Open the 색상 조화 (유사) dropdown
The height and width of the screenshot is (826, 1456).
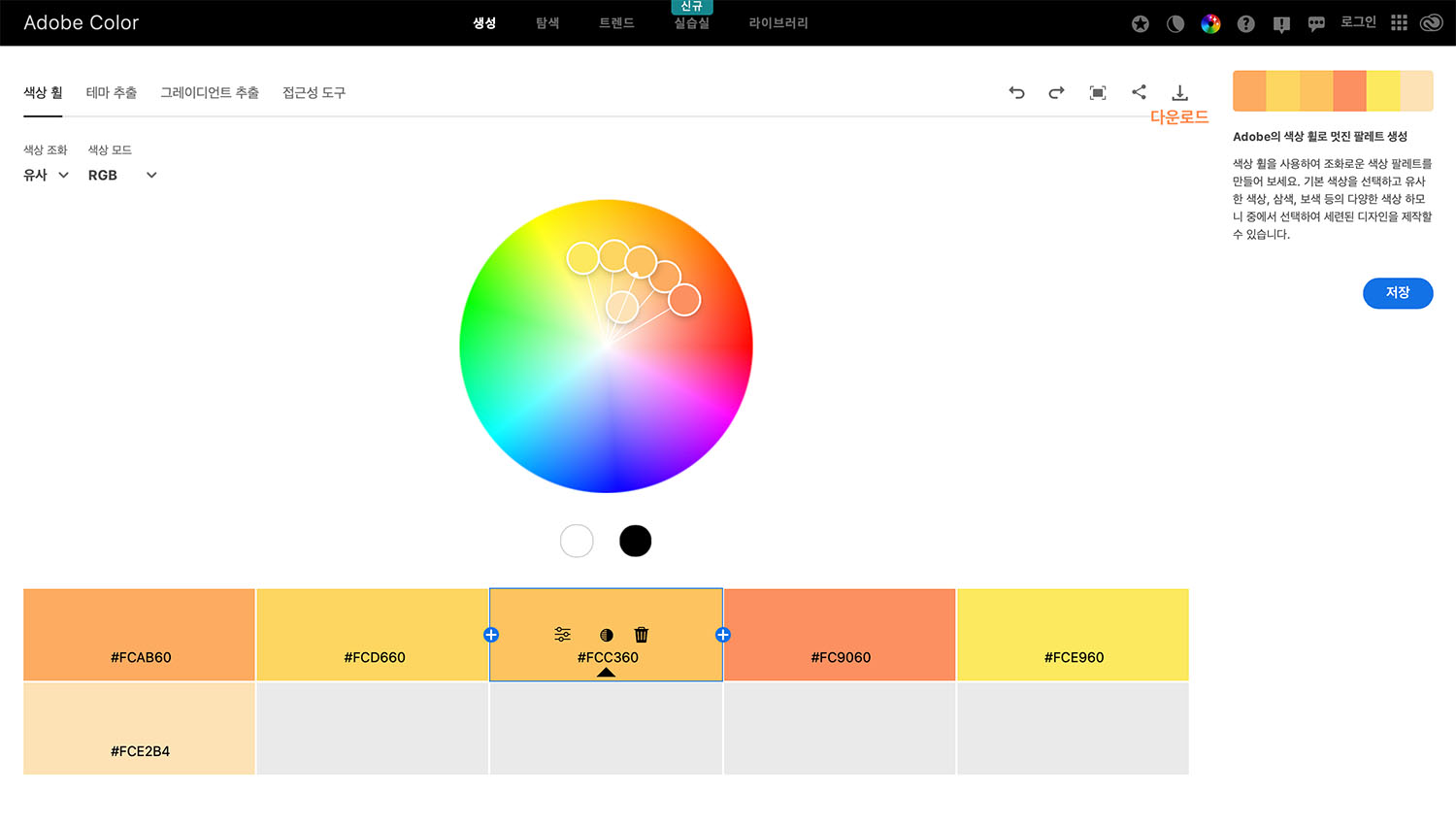coord(46,175)
